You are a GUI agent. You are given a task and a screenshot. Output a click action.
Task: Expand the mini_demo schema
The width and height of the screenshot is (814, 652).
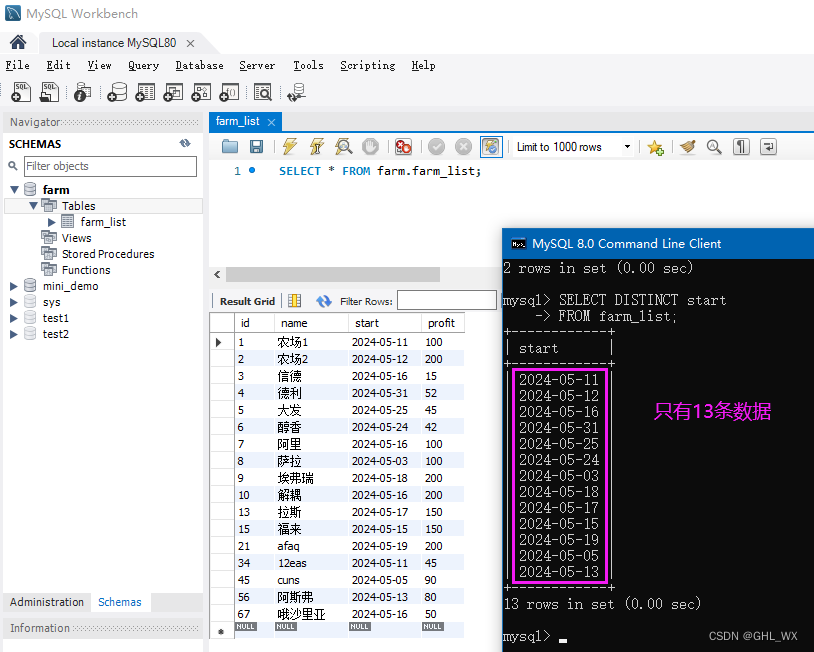pos(13,286)
